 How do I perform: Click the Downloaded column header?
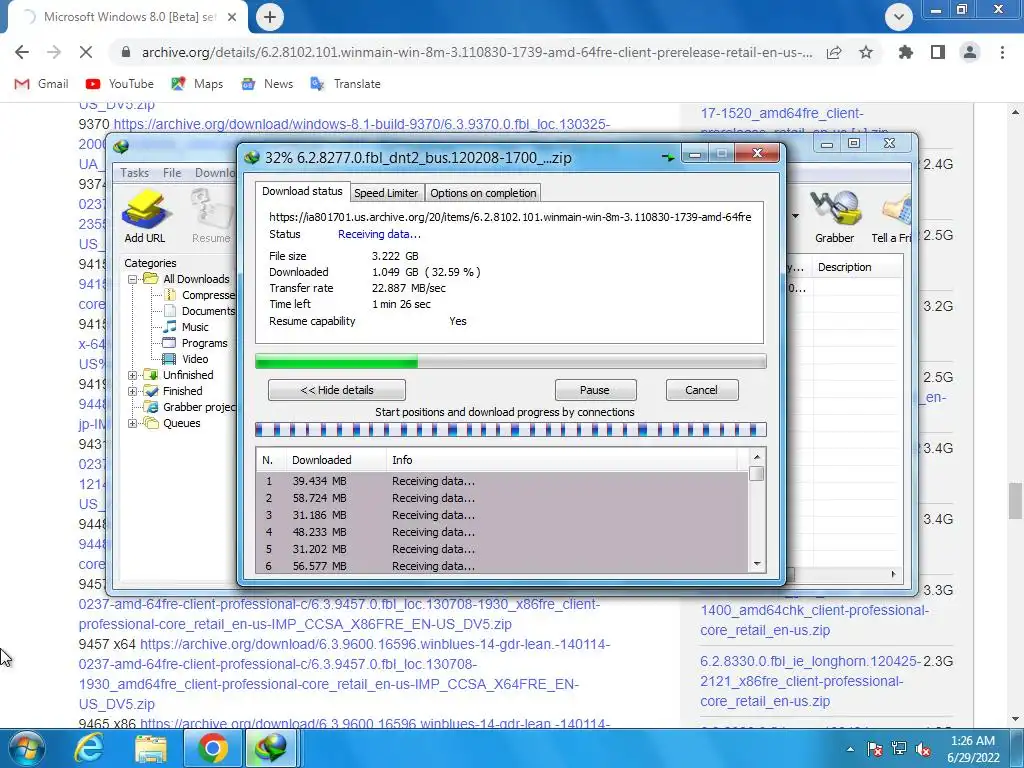click(335, 460)
